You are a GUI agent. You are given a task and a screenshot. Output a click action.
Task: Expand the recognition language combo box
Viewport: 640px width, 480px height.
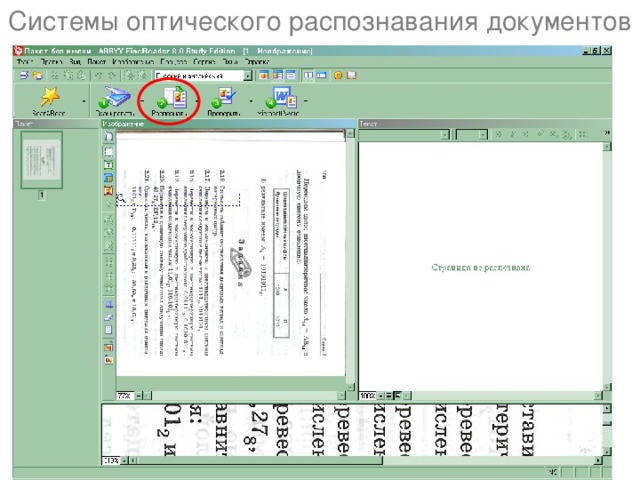(x=248, y=76)
